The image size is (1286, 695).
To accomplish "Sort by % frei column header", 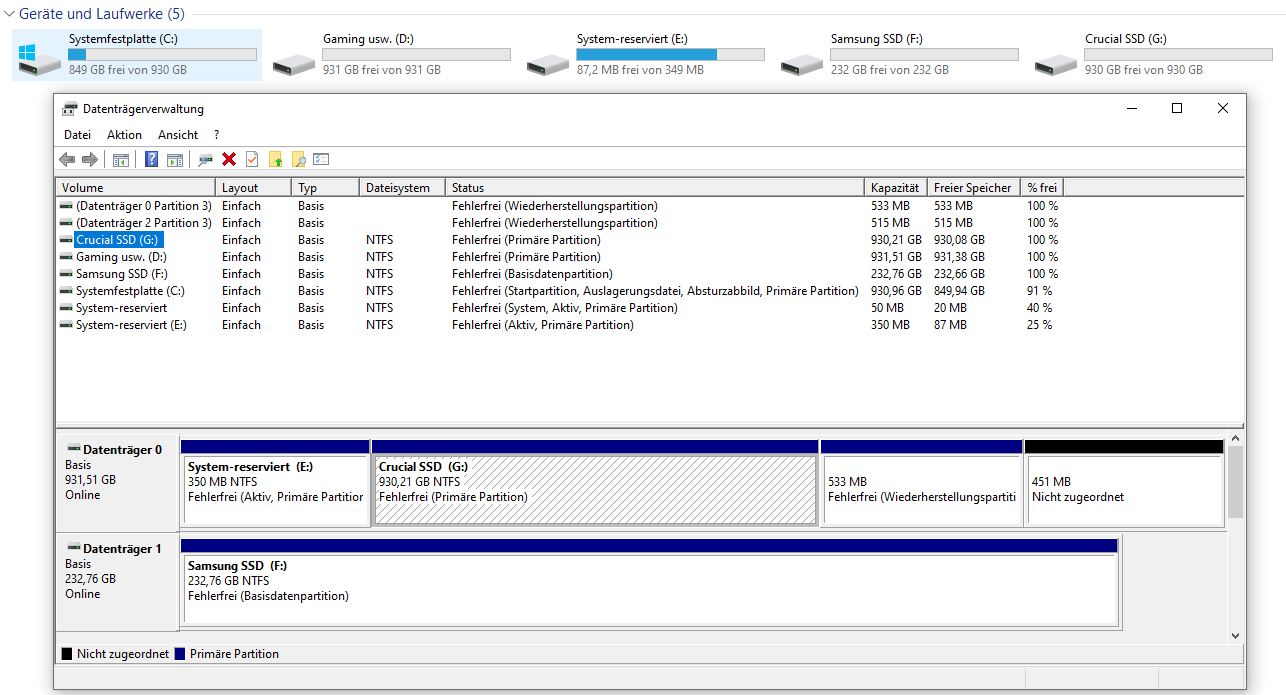I will point(1042,188).
